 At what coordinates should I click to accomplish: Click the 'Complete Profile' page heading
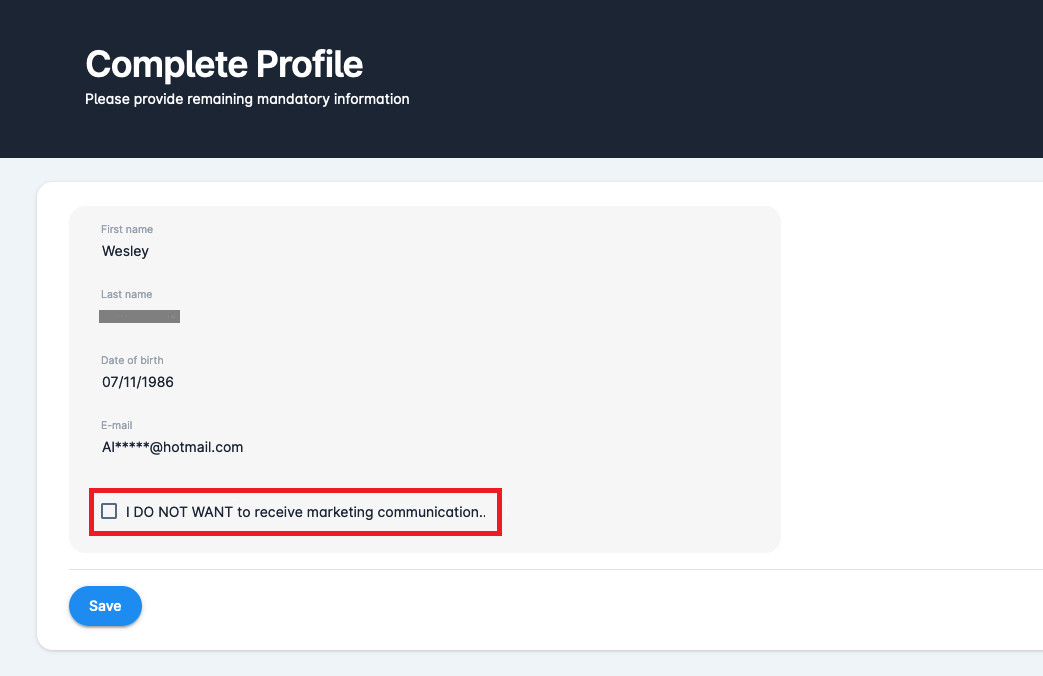(x=224, y=65)
